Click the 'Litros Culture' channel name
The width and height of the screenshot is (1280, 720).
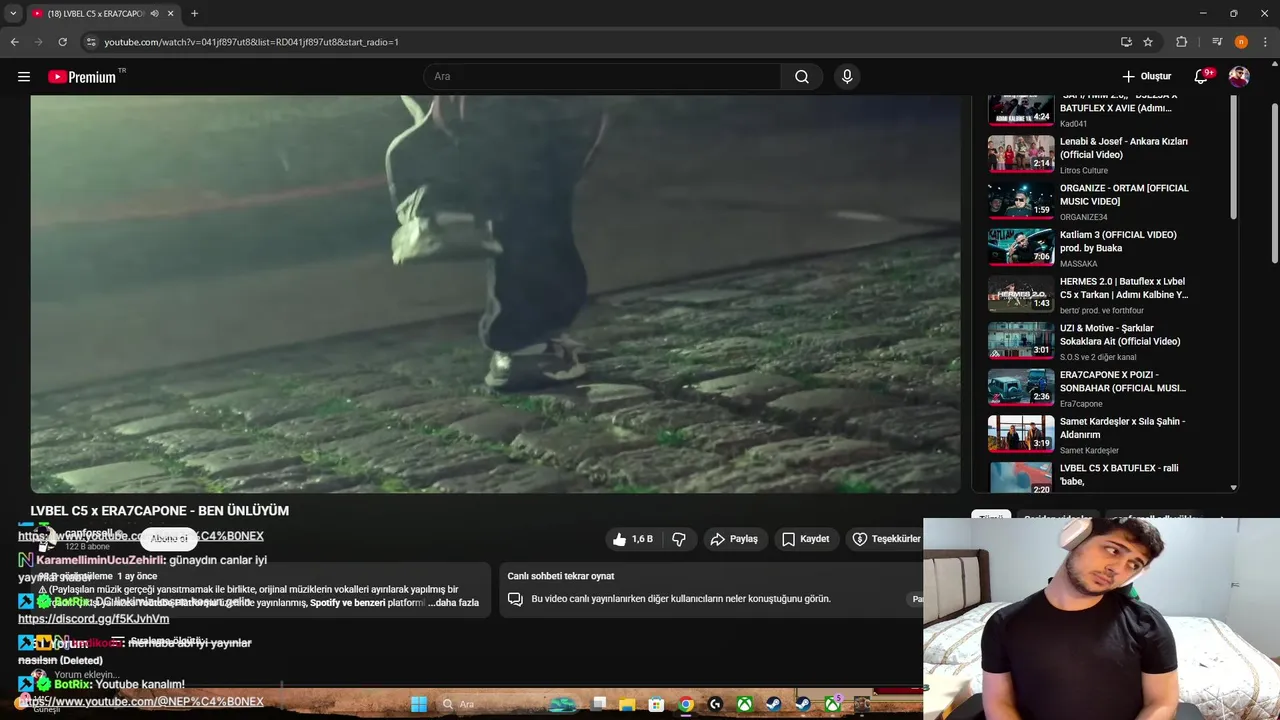click(x=1084, y=171)
